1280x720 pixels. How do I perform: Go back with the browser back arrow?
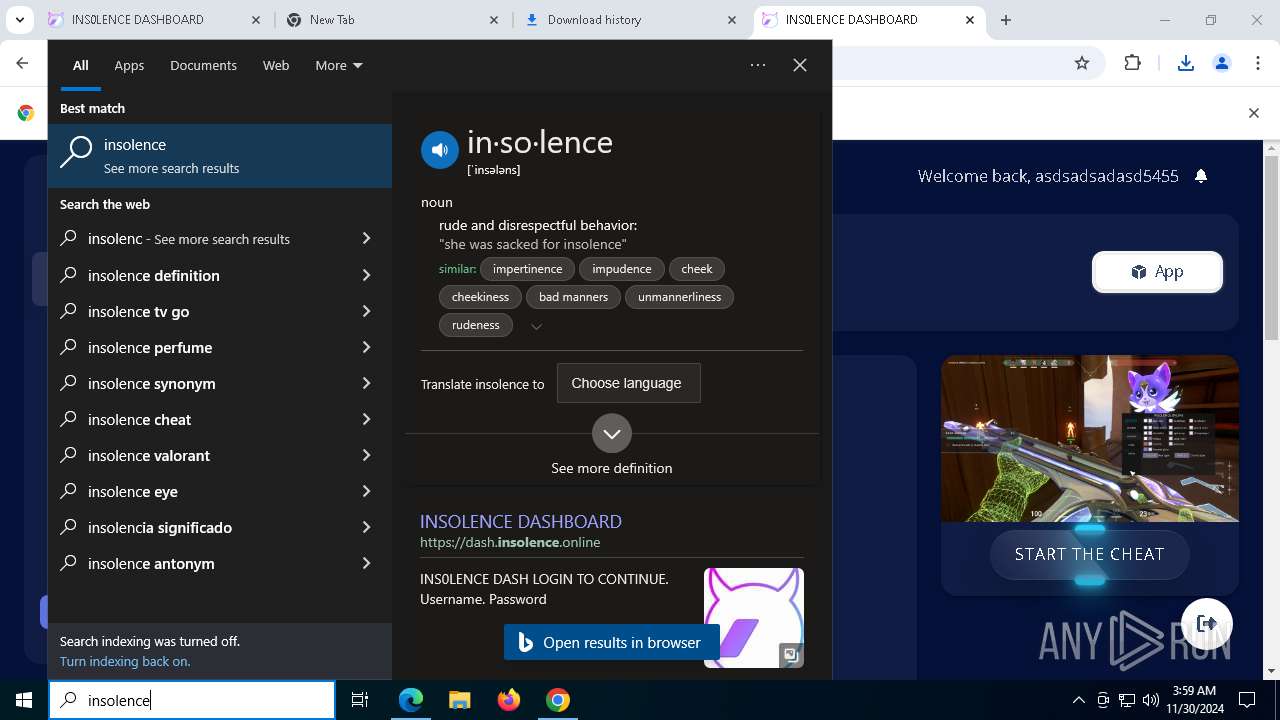click(22, 63)
